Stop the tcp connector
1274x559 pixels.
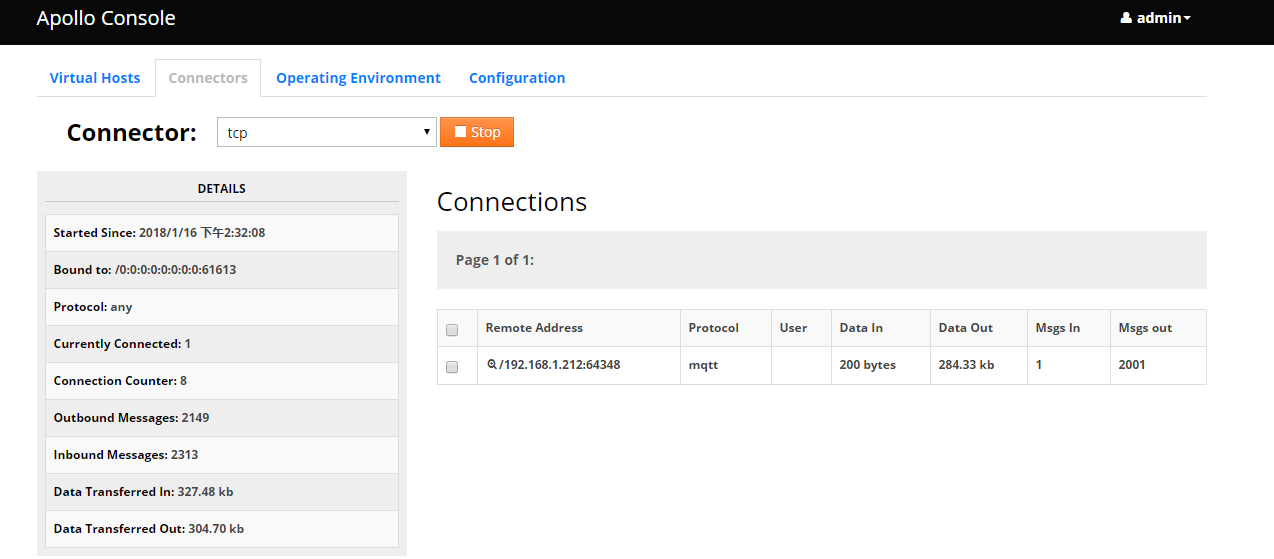pyautogui.click(x=477, y=132)
